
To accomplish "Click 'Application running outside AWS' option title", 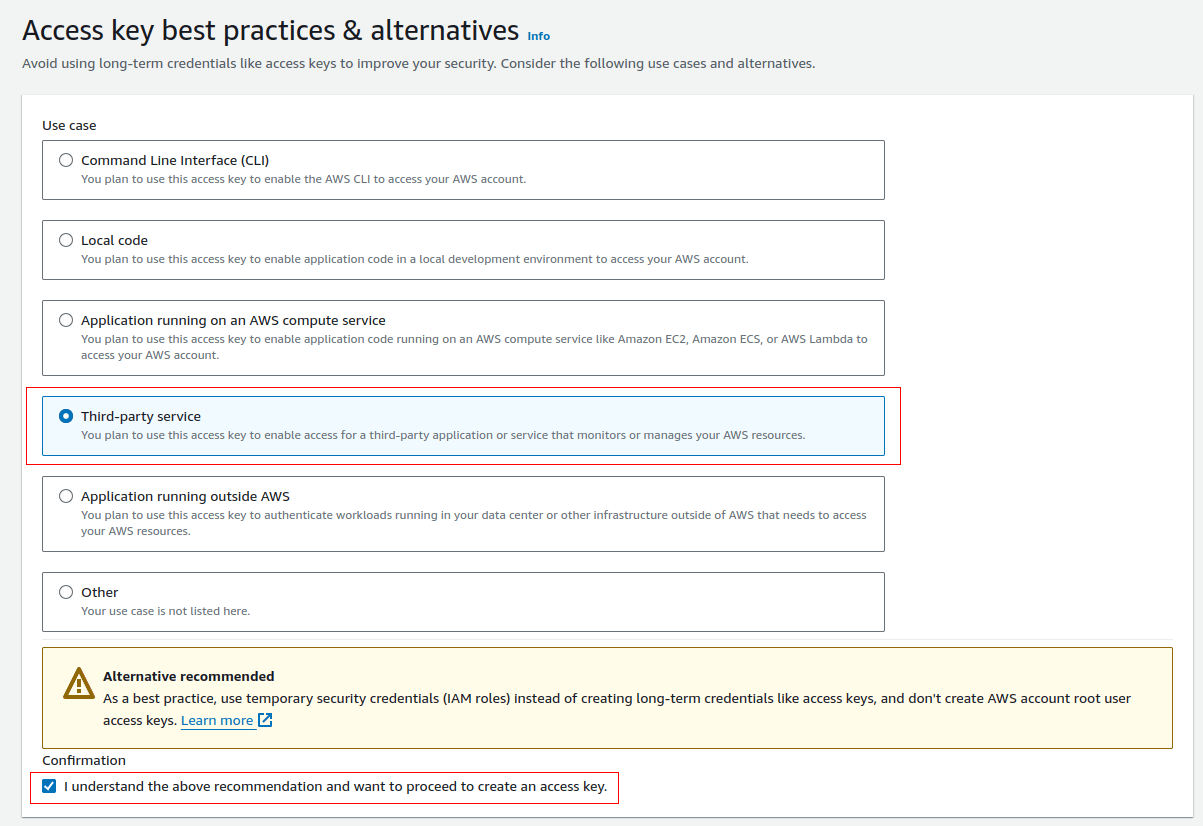I will (x=185, y=496).
